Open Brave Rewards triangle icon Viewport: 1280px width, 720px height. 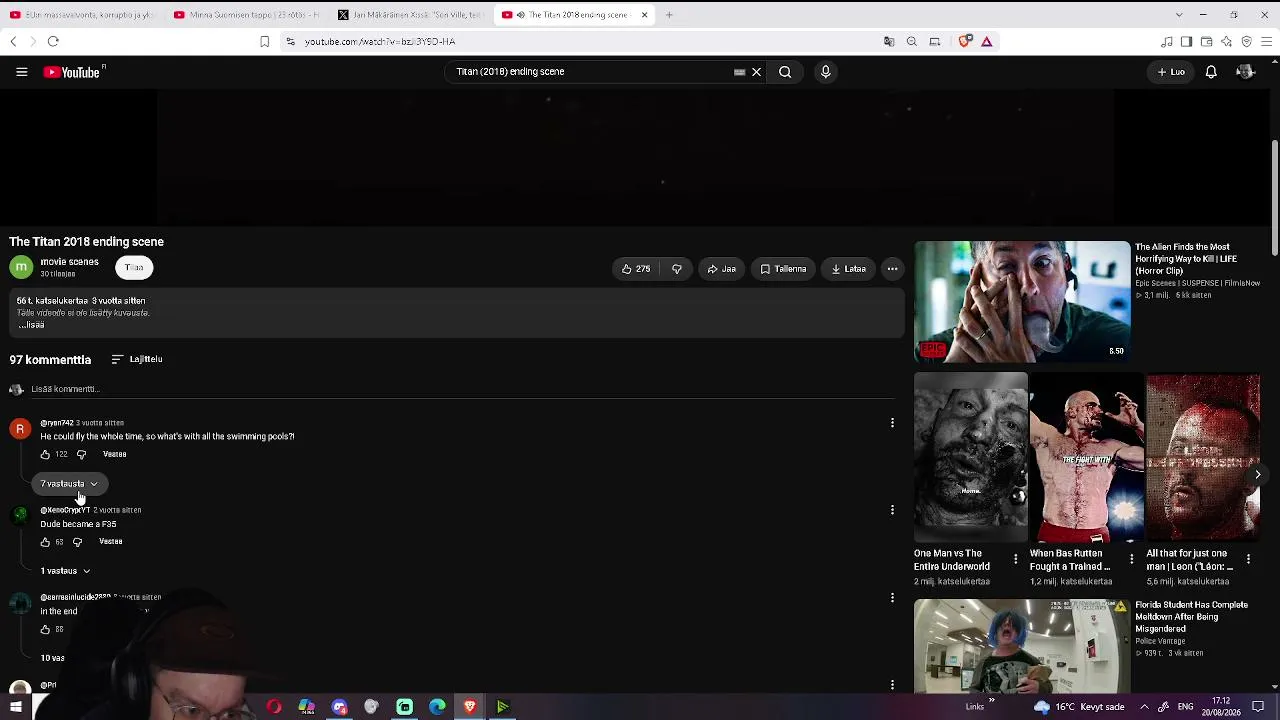tap(986, 41)
